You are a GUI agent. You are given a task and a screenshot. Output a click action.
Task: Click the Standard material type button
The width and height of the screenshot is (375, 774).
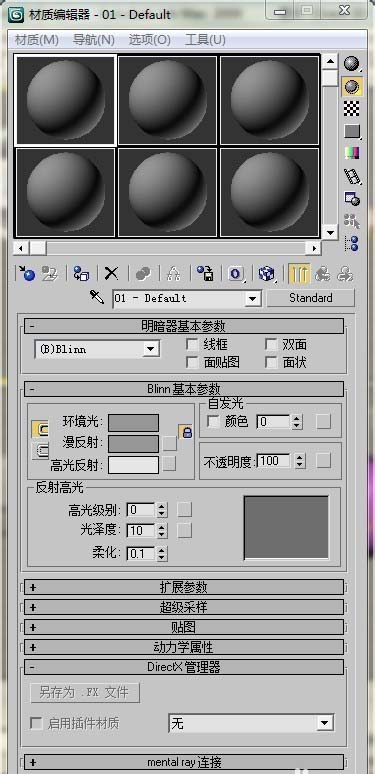(310, 298)
